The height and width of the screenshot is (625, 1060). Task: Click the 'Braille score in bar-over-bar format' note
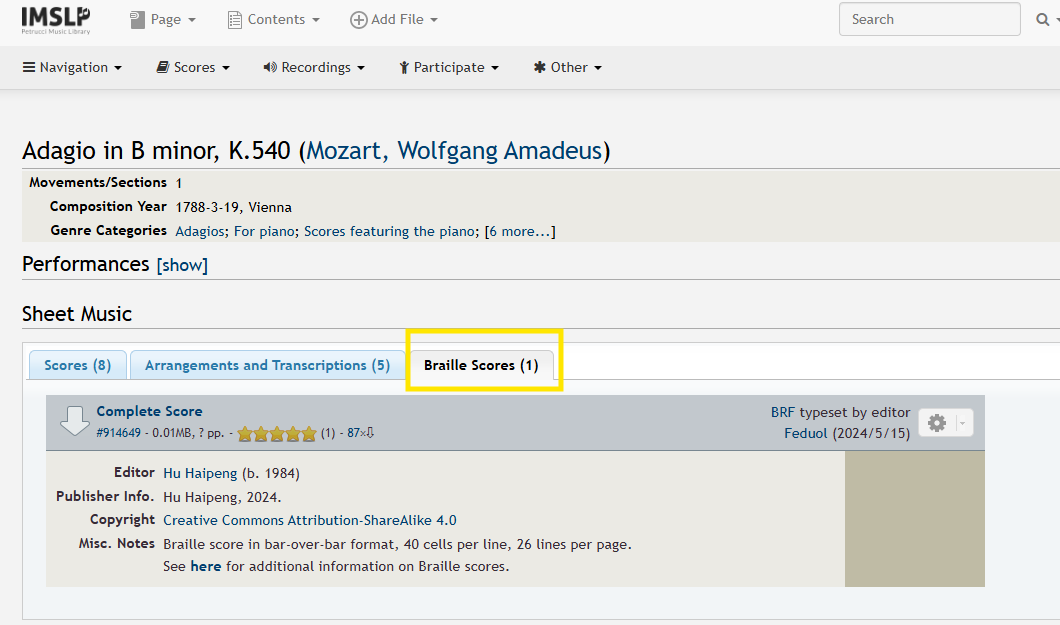point(397,544)
